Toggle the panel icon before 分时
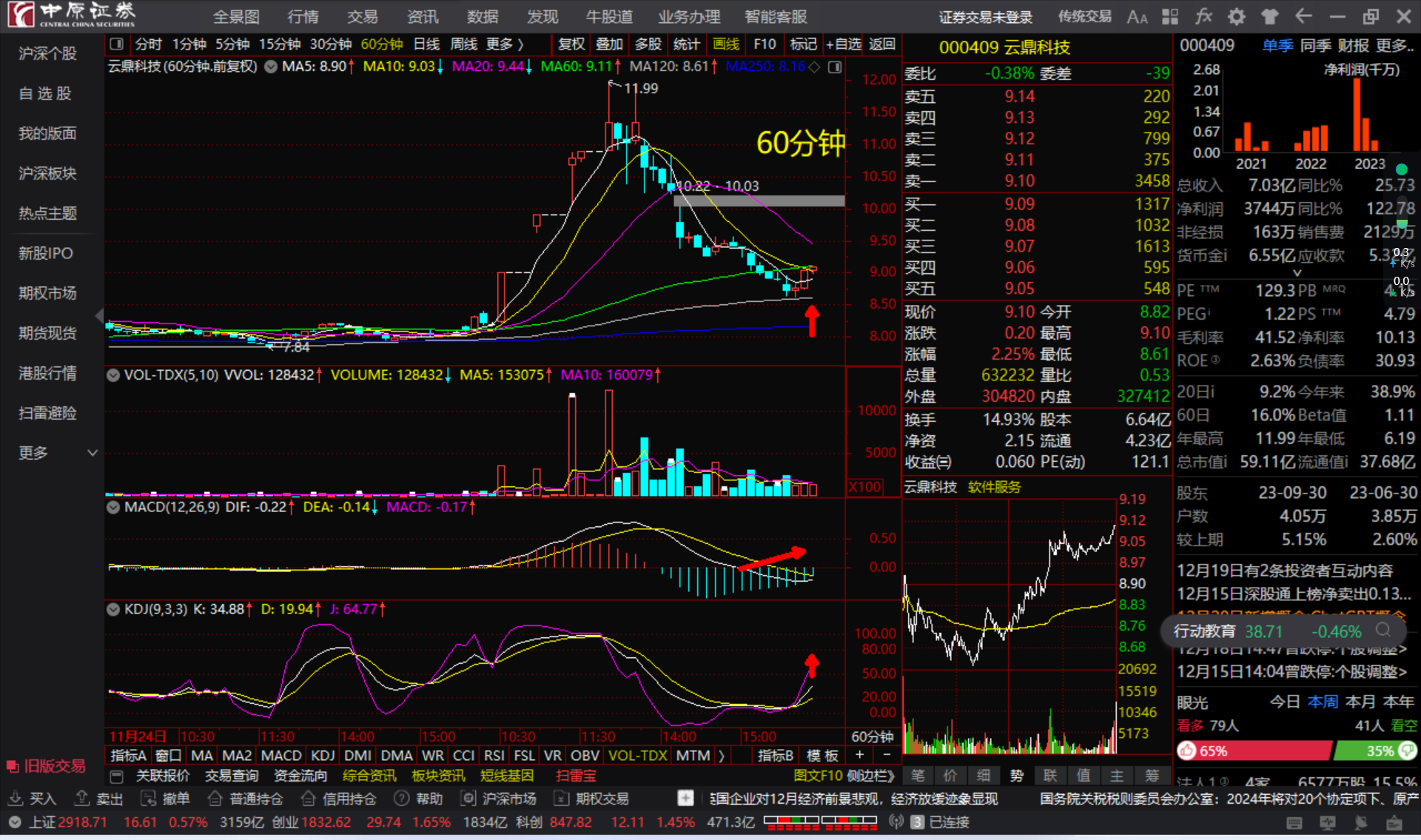Screen dimensions: 1421x840 coord(116,44)
